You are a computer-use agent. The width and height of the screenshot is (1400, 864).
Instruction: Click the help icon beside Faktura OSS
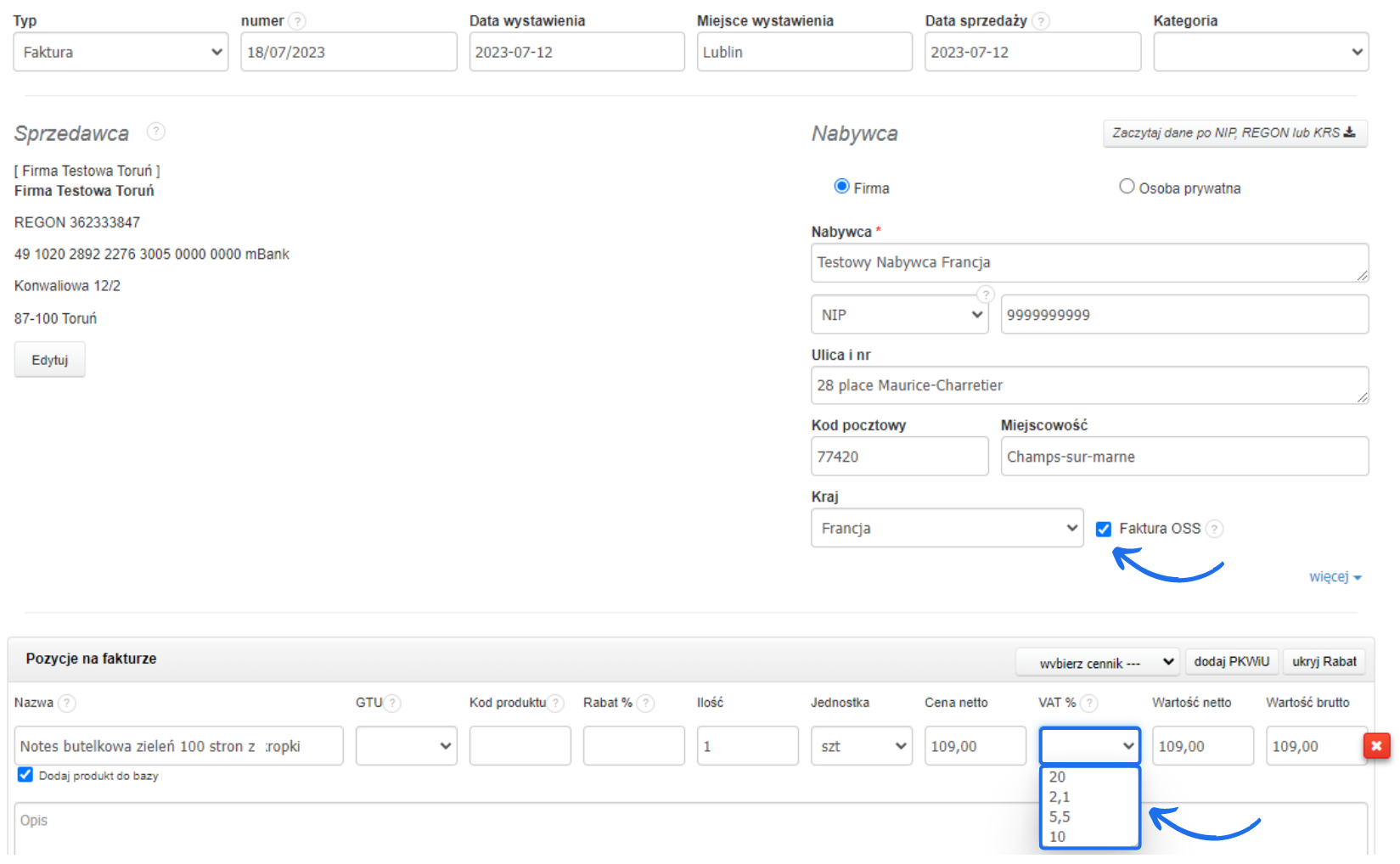1215,529
